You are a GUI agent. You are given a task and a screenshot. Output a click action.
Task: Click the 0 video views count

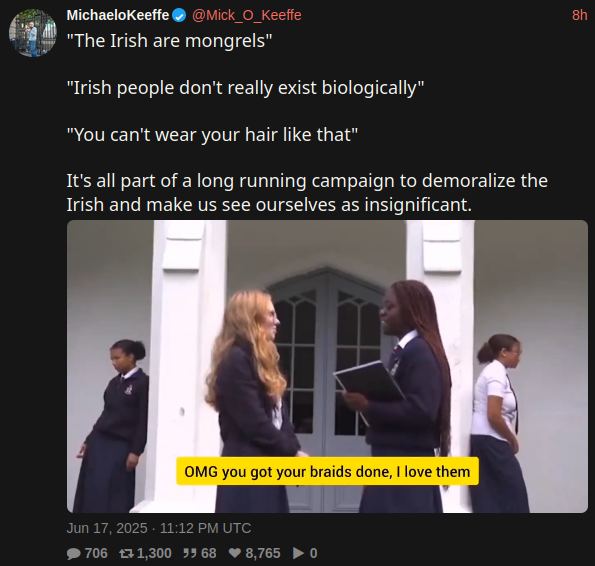(313, 553)
